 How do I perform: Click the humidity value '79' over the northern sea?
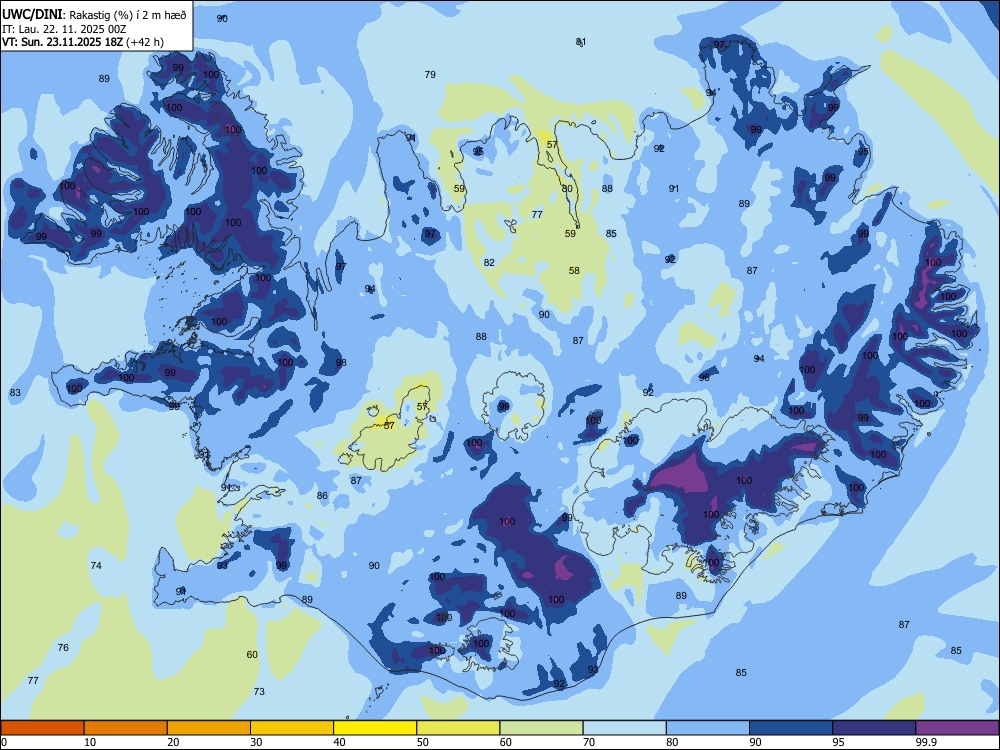tap(430, 75)
